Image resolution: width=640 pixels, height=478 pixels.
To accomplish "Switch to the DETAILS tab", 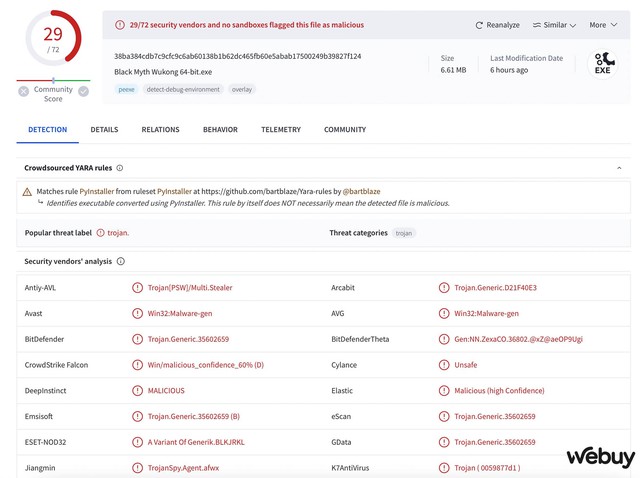I will pos(104,129).
